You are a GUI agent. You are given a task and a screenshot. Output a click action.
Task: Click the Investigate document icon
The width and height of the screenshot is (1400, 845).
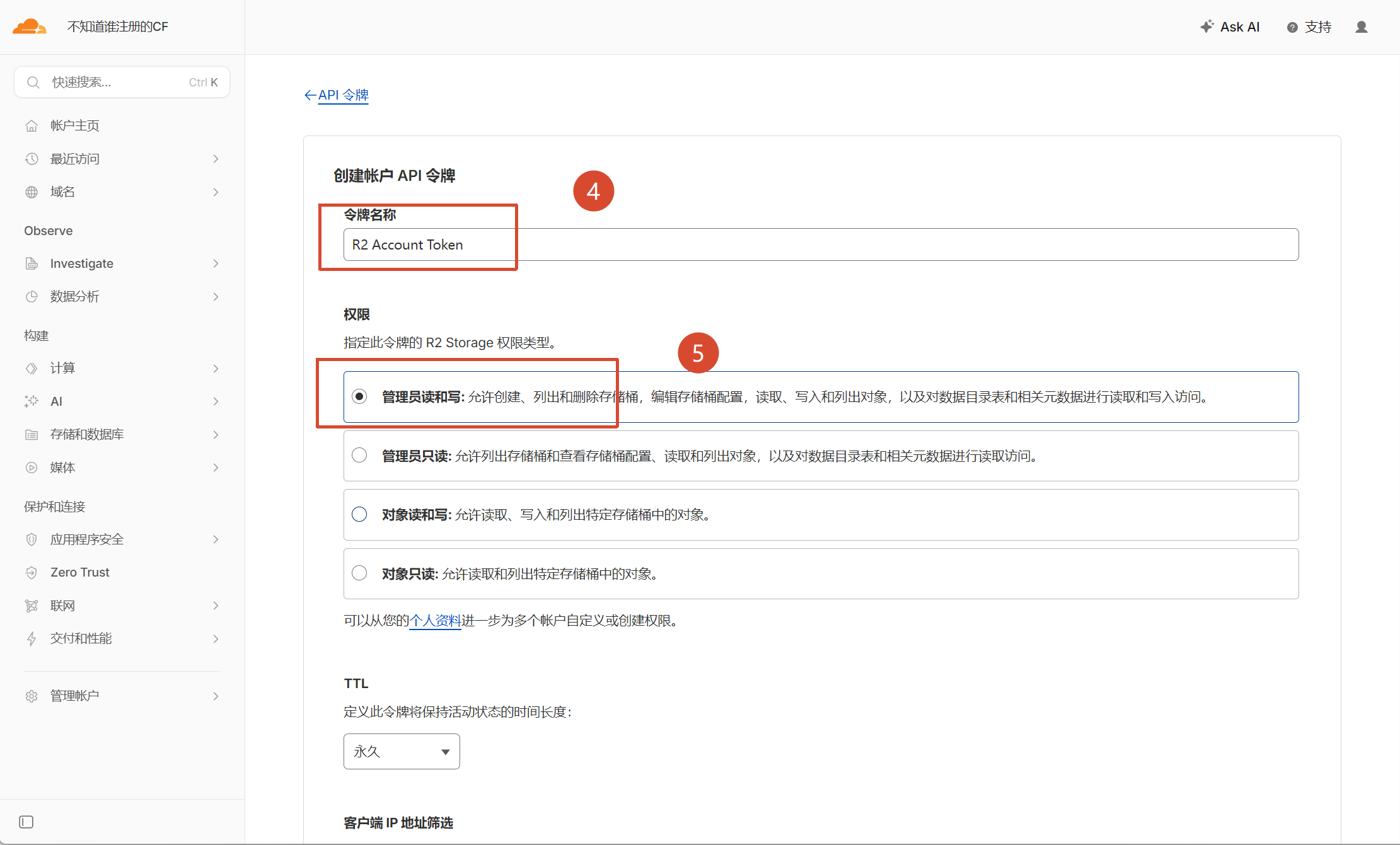point(32,263)
